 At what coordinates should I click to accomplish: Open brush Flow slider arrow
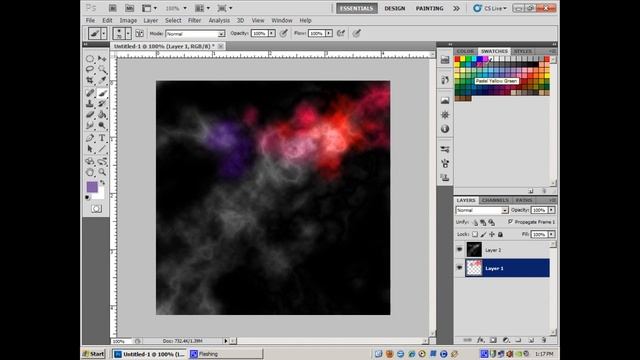tap(329, 33)
